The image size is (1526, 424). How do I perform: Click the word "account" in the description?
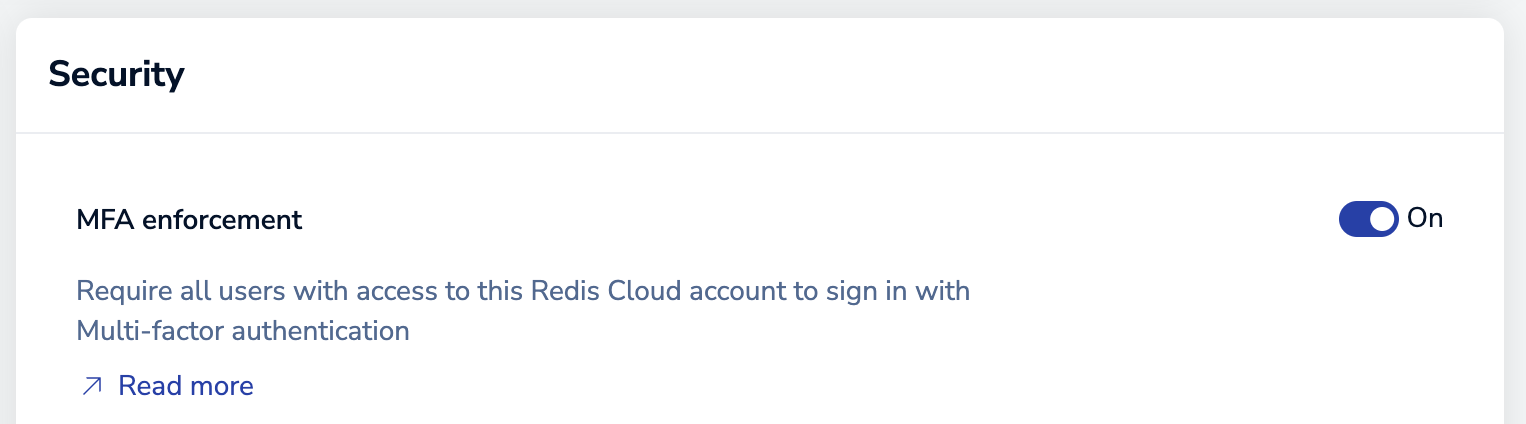pos(735,292)
